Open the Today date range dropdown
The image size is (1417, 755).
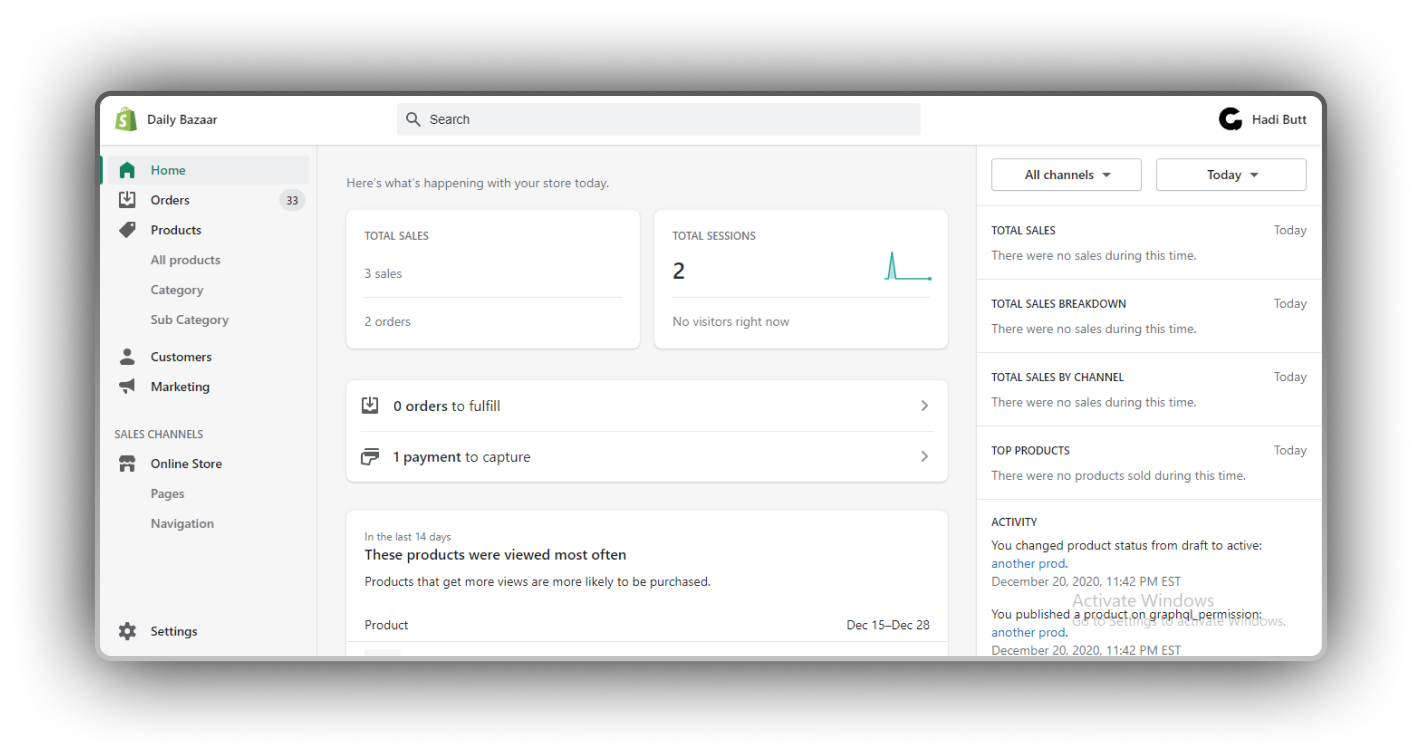pos(1231,175)
